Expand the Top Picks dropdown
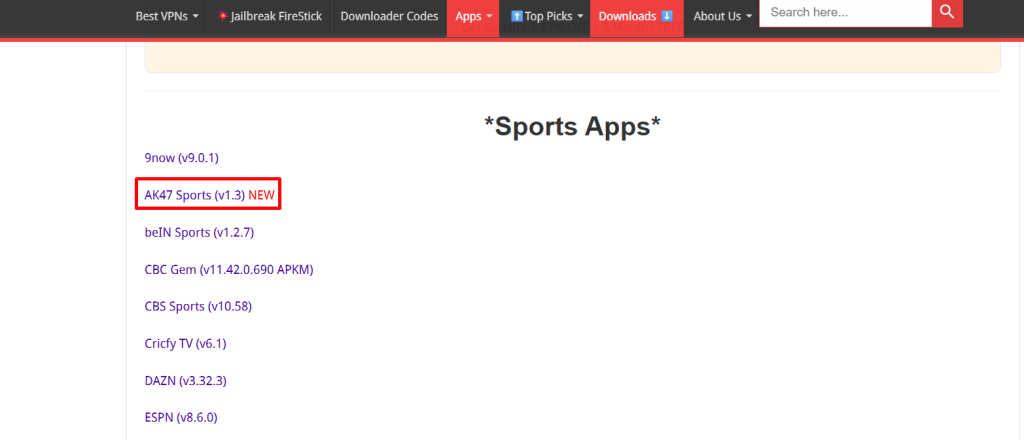The width and height of the screenshot is (1024, 440). [x=546, y=16]
